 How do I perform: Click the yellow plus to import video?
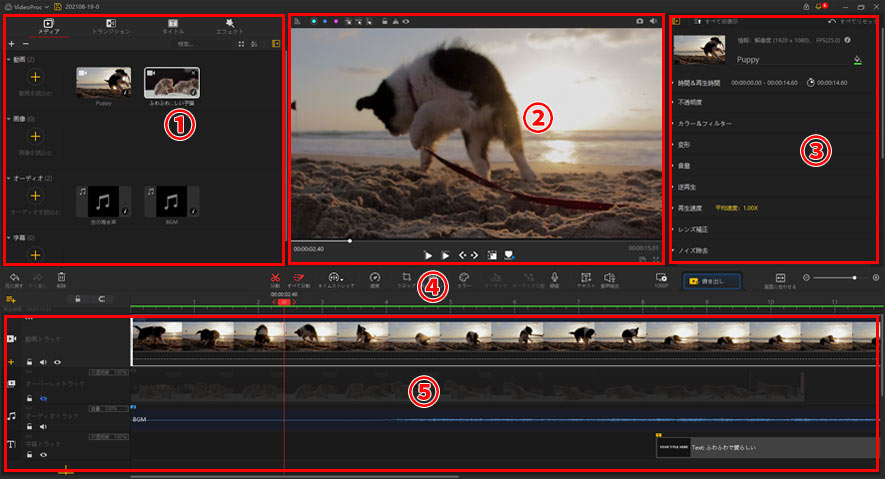[35, 77]
